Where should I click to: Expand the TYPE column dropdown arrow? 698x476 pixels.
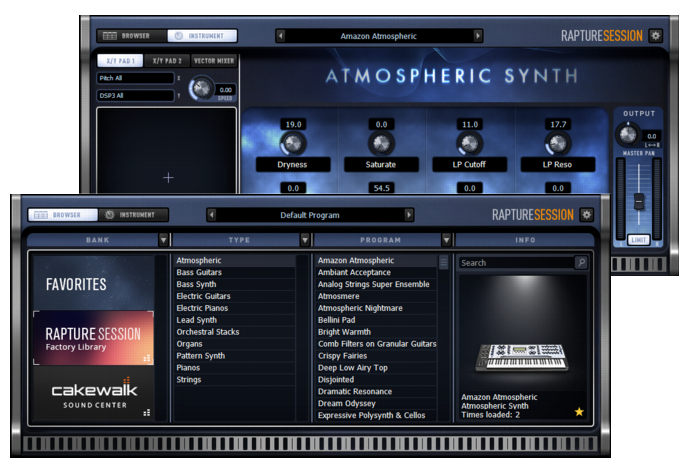pyautogui.click(x=305, y=240)
